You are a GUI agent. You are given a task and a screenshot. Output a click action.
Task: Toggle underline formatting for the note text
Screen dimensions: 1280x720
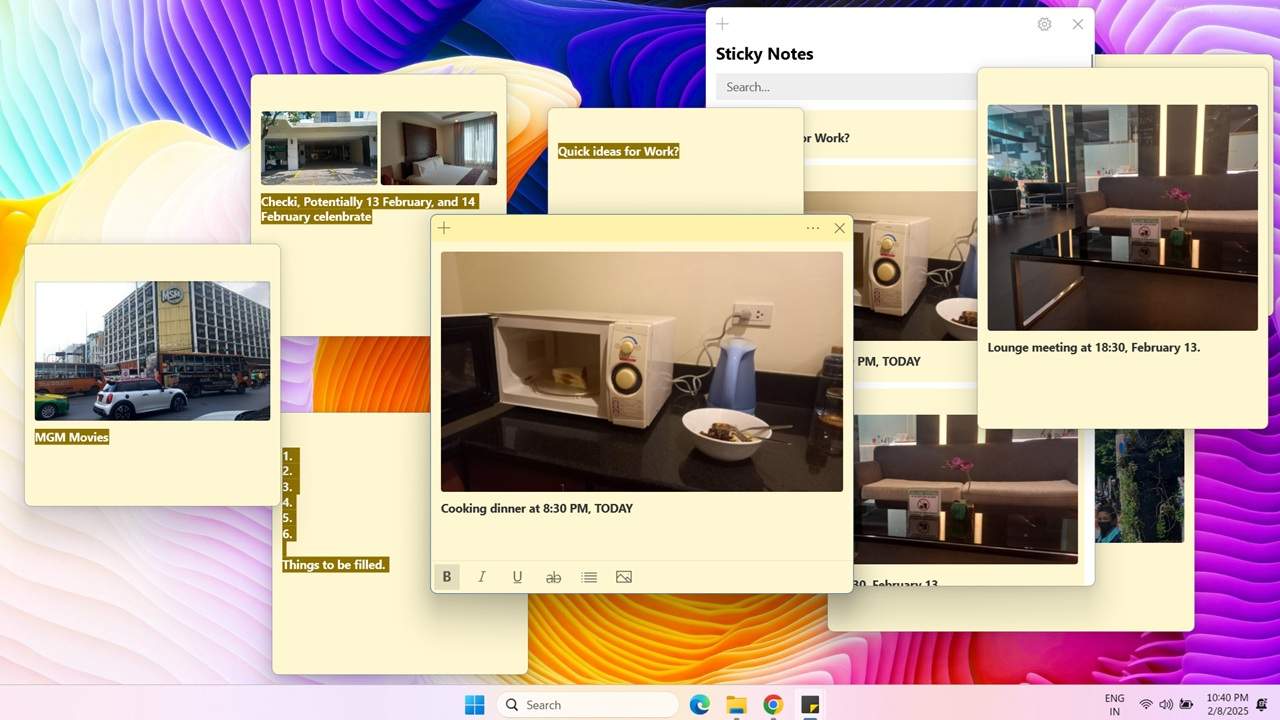point(517,576)
